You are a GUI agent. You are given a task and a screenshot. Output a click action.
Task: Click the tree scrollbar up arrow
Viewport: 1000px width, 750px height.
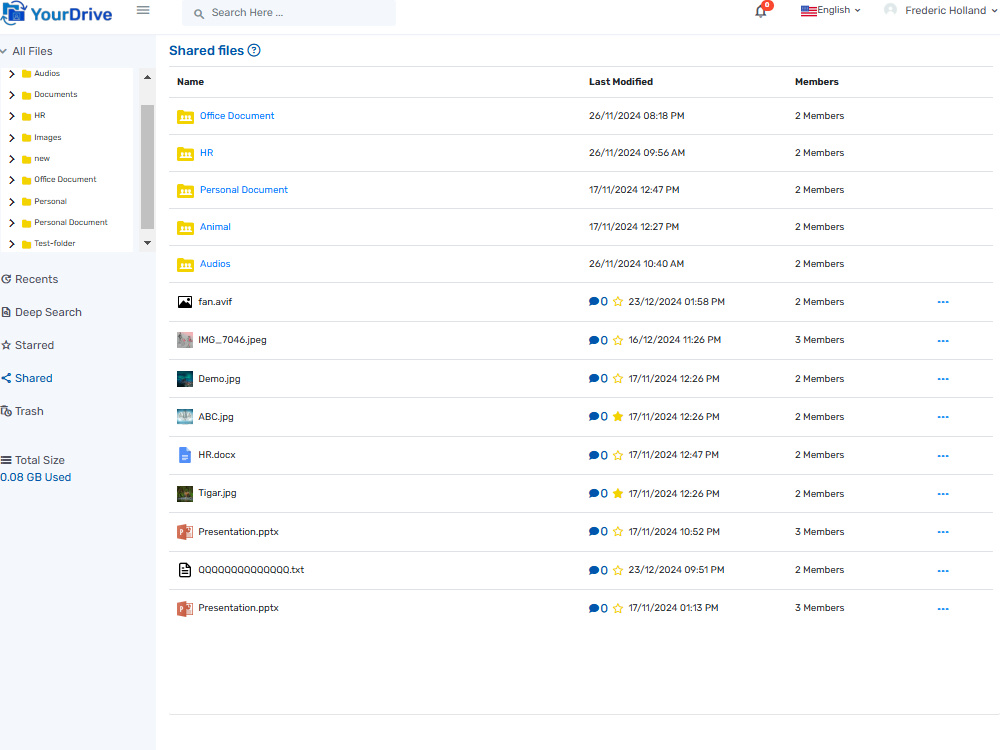click(x=147, y=77)
